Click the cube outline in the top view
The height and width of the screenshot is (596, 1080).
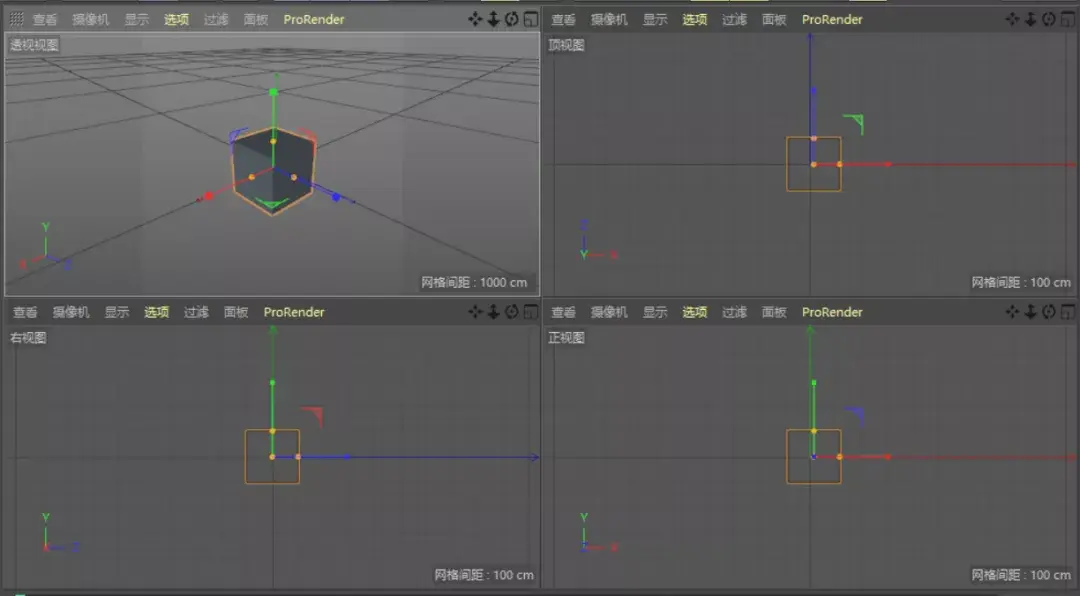click(813, 164)
